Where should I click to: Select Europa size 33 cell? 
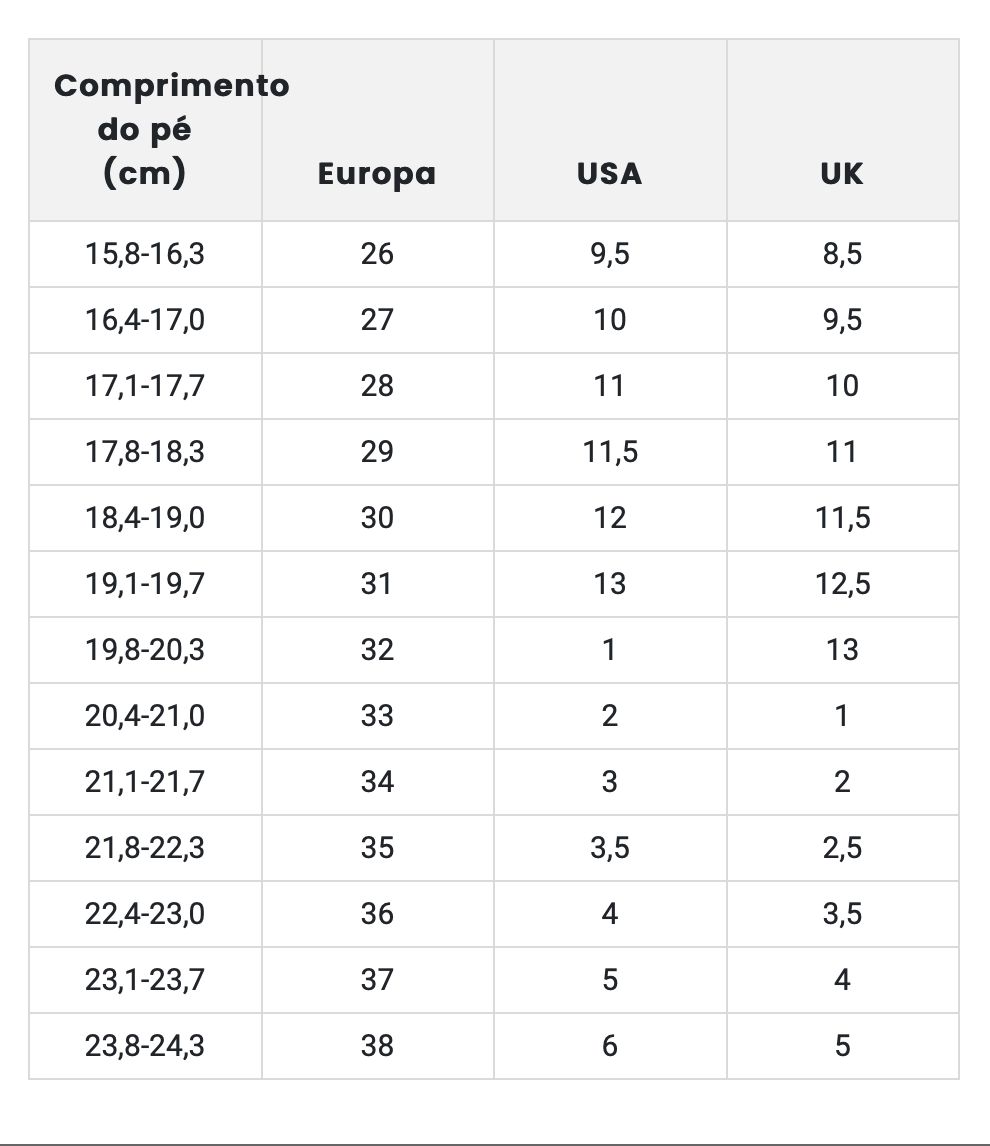point(377,716)
